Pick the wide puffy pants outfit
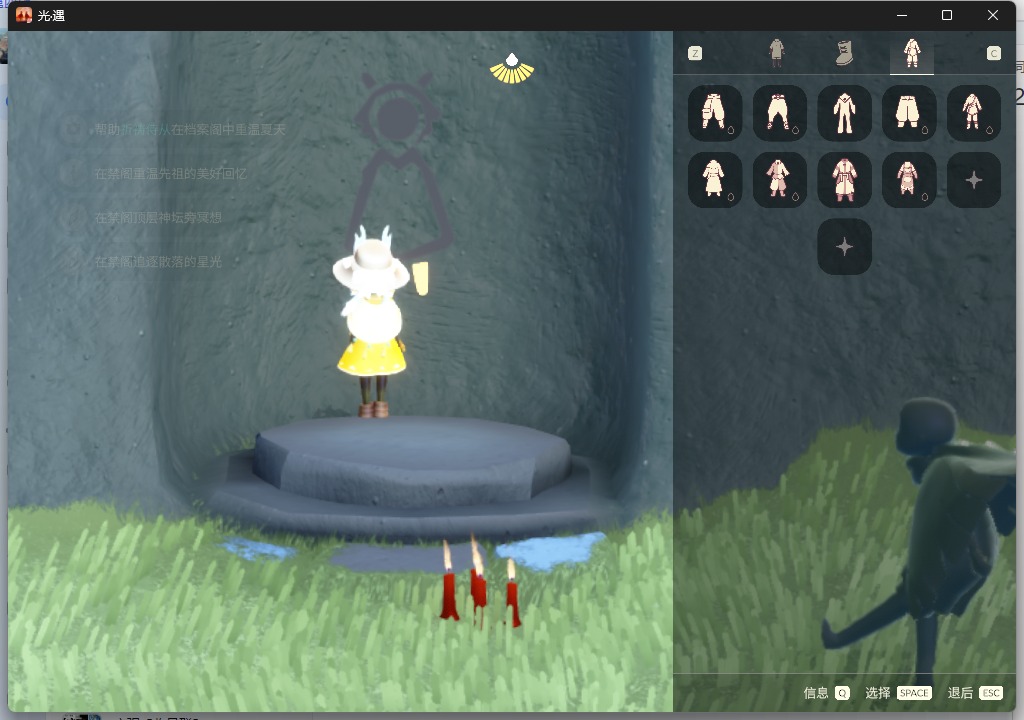This screenshot has width=1024, height=720. 908,112
